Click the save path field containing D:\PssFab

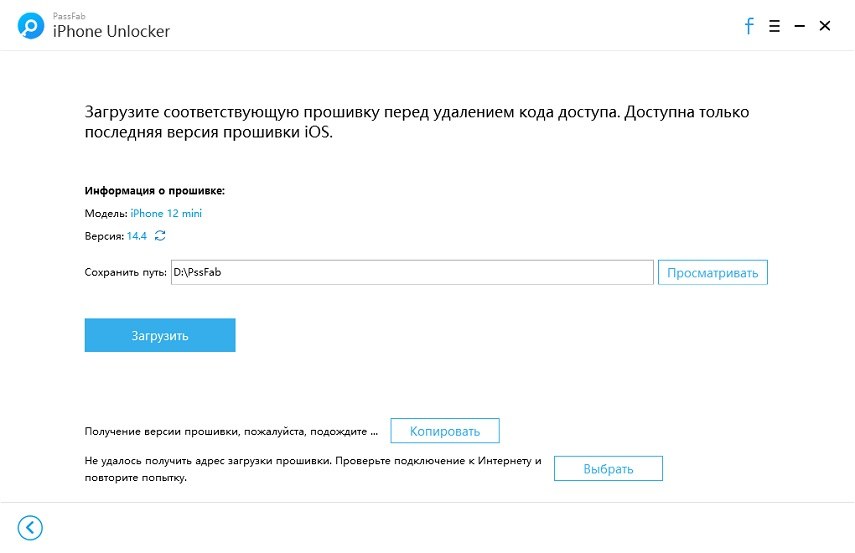tap(412, 272)
